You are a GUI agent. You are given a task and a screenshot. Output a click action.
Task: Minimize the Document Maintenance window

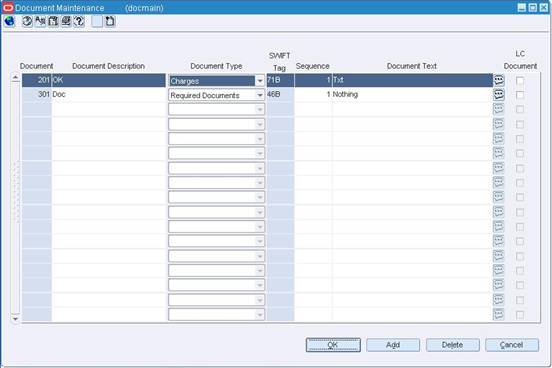[522, 7]
